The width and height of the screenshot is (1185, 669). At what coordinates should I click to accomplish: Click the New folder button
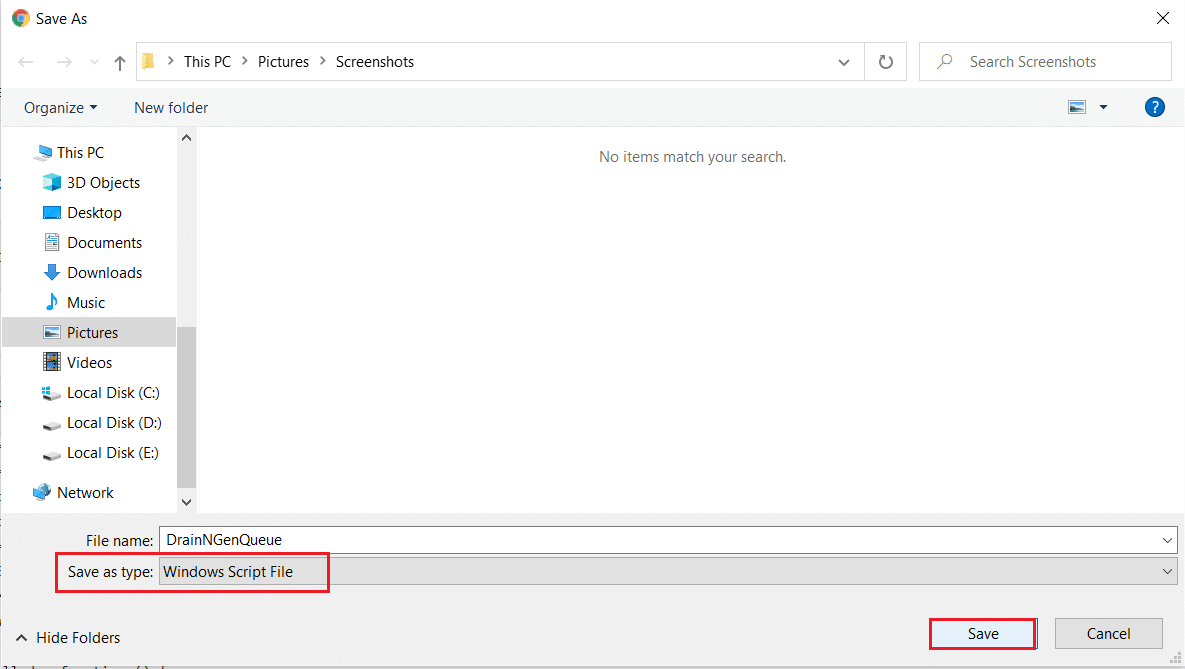click(x=171, y=107)
